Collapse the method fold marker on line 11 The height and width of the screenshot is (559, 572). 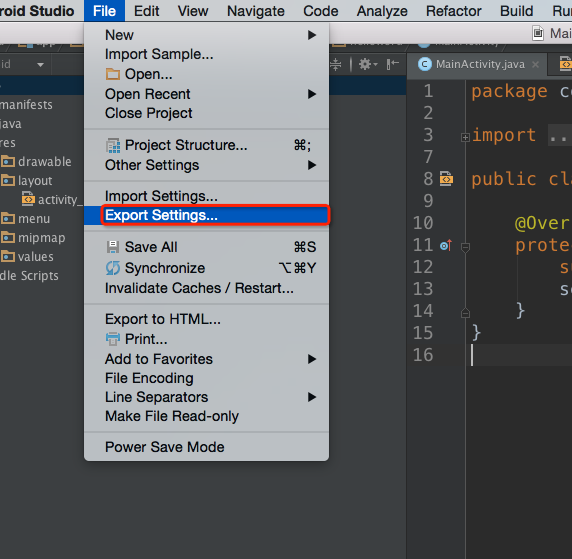point(465,248)
